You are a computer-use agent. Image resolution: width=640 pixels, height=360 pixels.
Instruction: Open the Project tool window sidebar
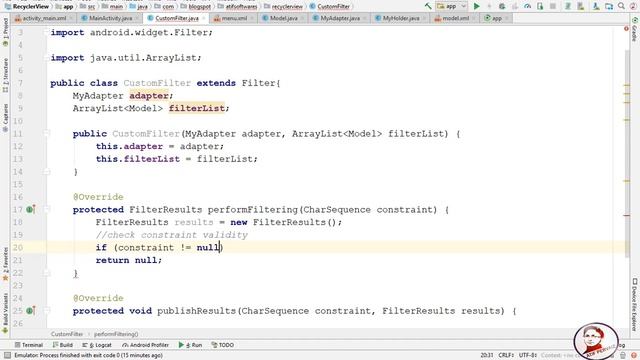(5, 33)
